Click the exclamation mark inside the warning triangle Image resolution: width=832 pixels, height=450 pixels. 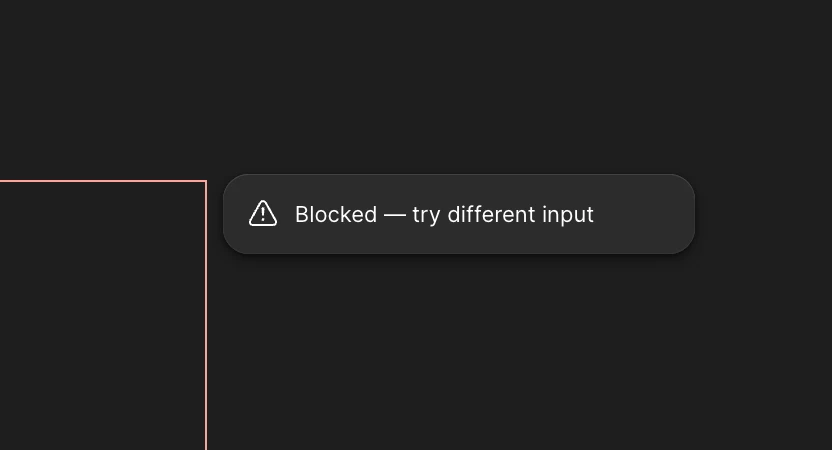(263, 214)
